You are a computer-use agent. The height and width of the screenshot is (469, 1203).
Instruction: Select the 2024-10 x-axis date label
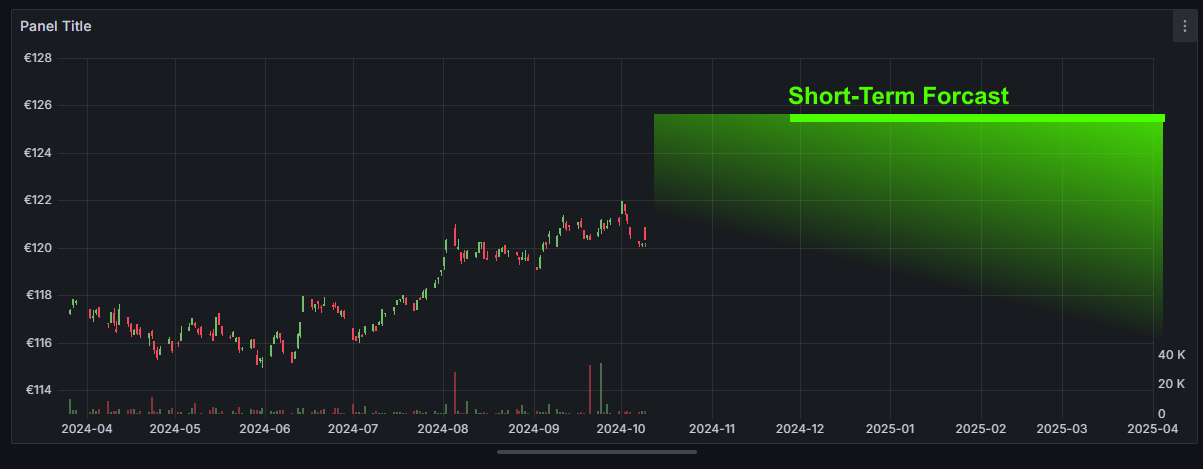(622, 428)
